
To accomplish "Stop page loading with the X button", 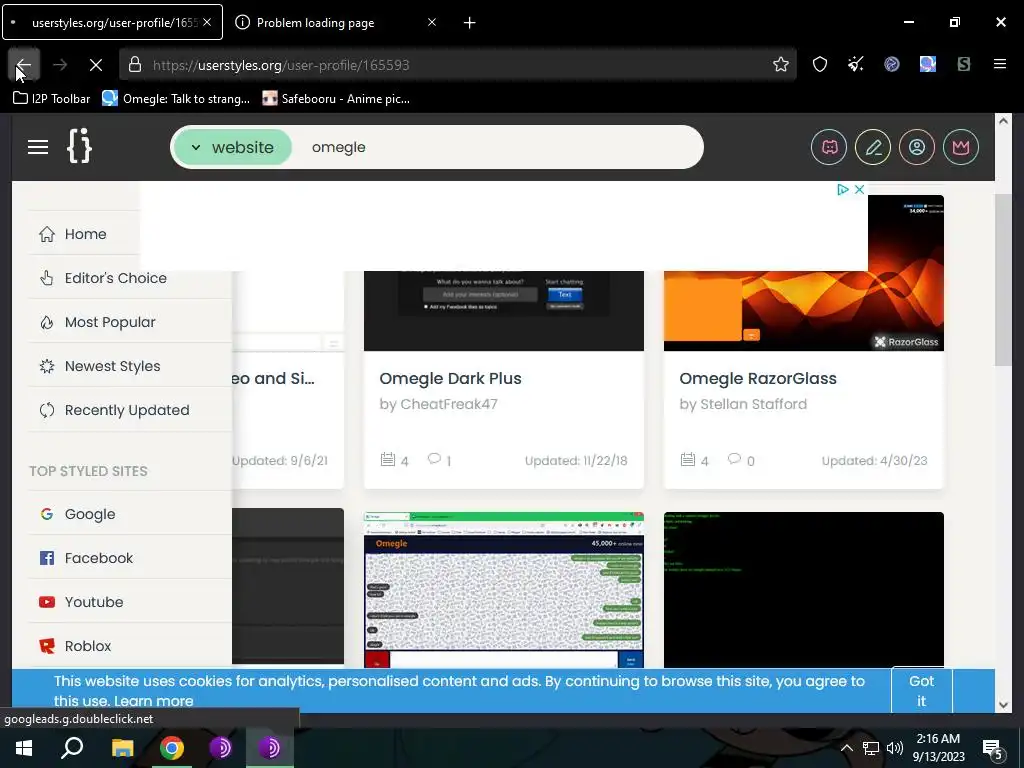I will 95,65.
